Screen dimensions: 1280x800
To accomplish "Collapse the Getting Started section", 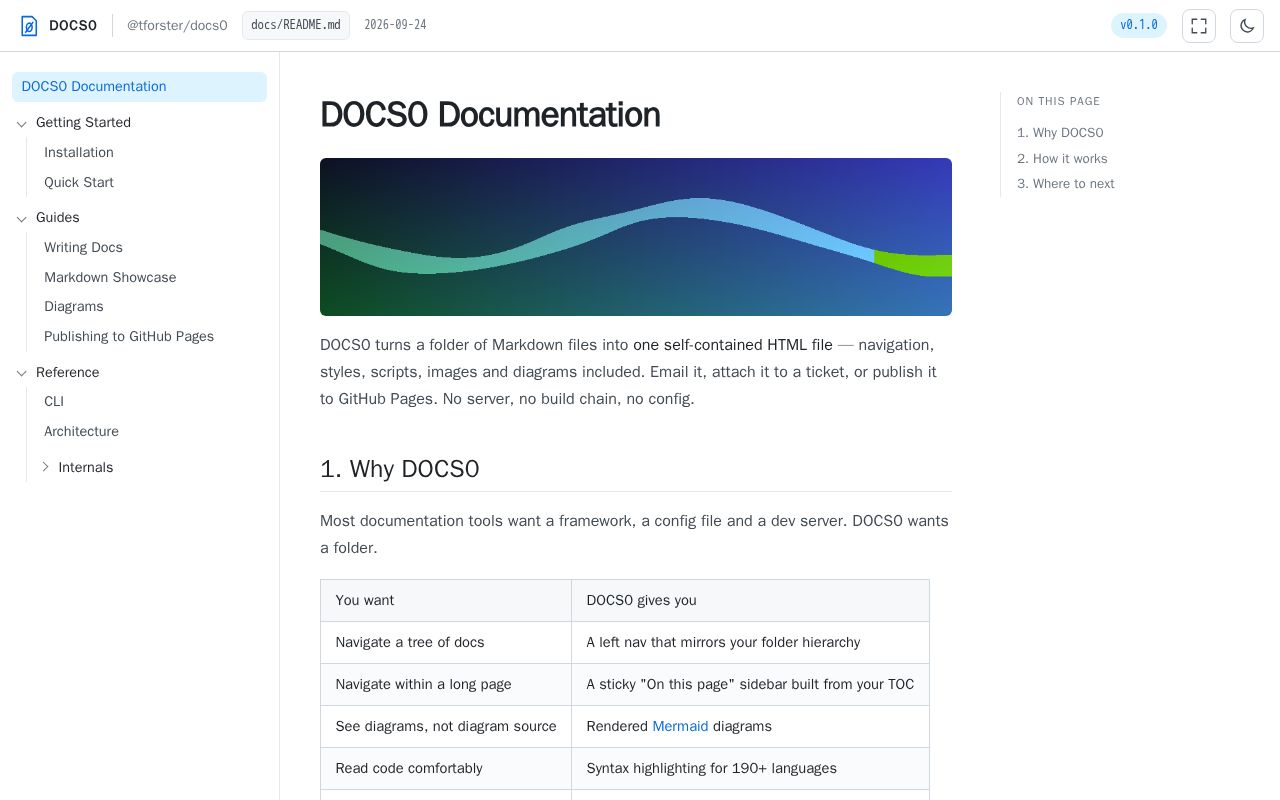I will 21,123.
